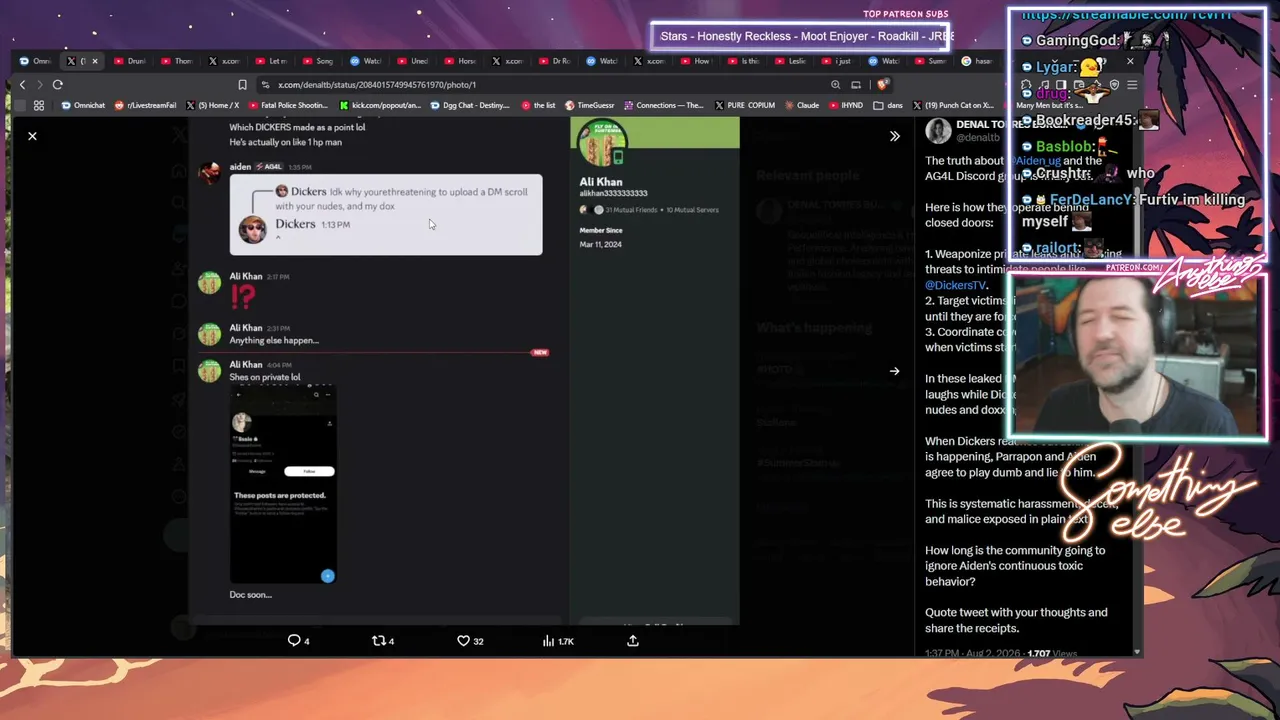View tweet analytics via bar chart icon

pos(548,641)
